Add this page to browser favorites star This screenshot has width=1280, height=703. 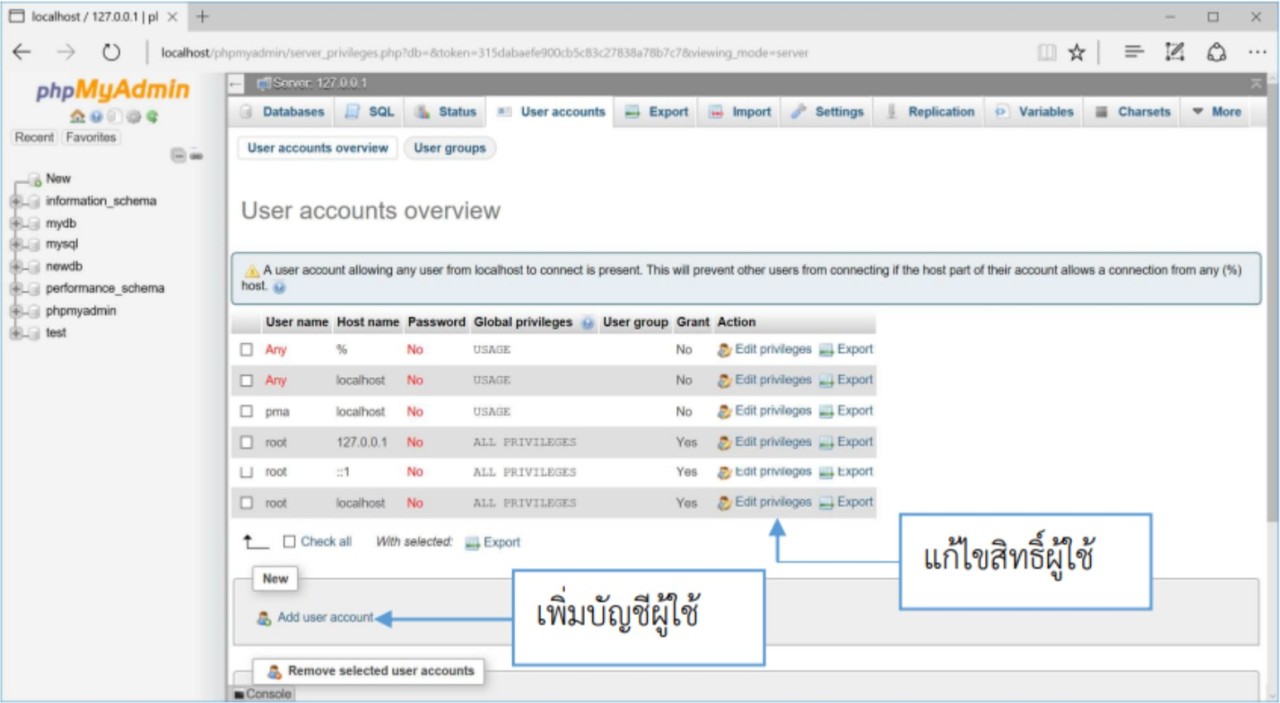[1076, 52]
